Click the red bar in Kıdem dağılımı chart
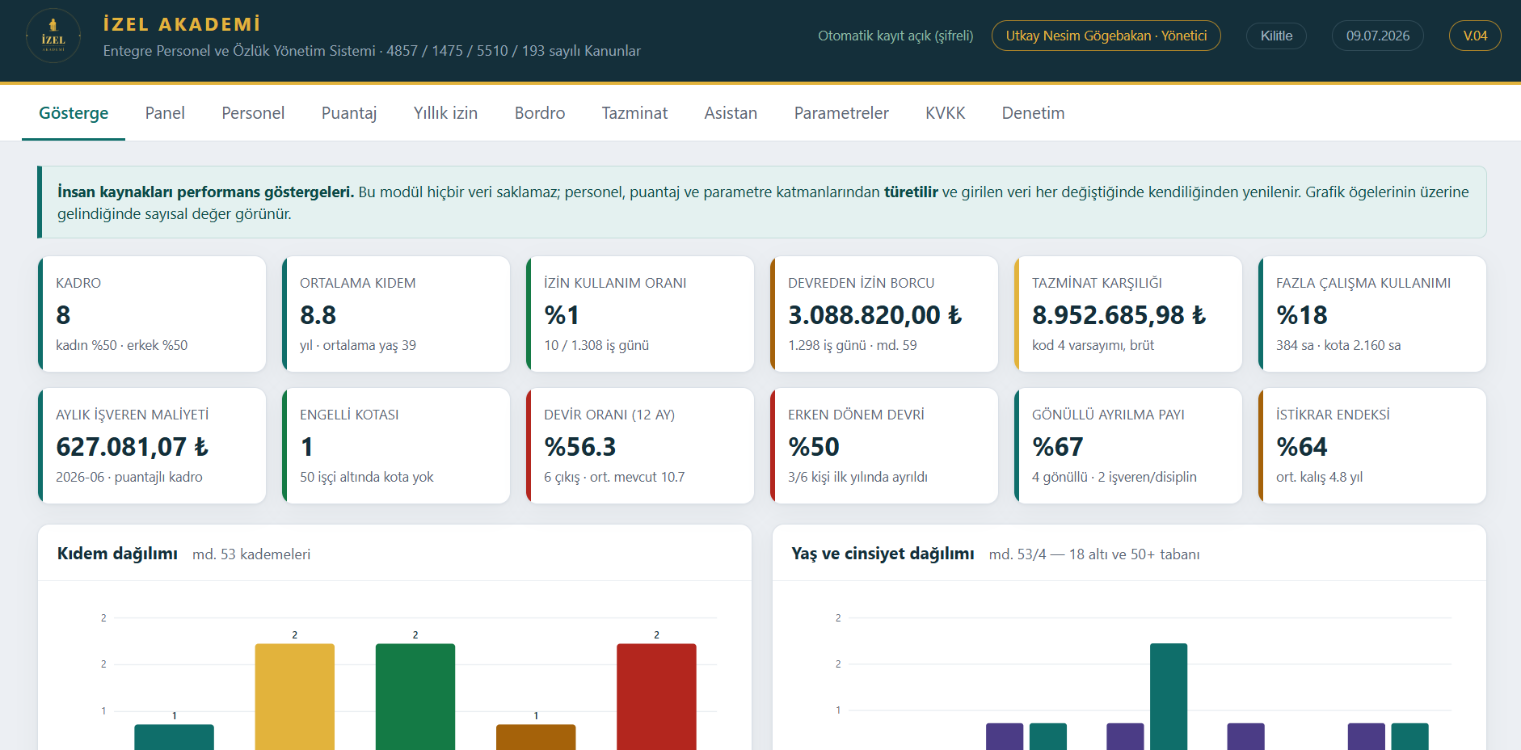This screenshot has width=1521, height=750. [656, 696]
